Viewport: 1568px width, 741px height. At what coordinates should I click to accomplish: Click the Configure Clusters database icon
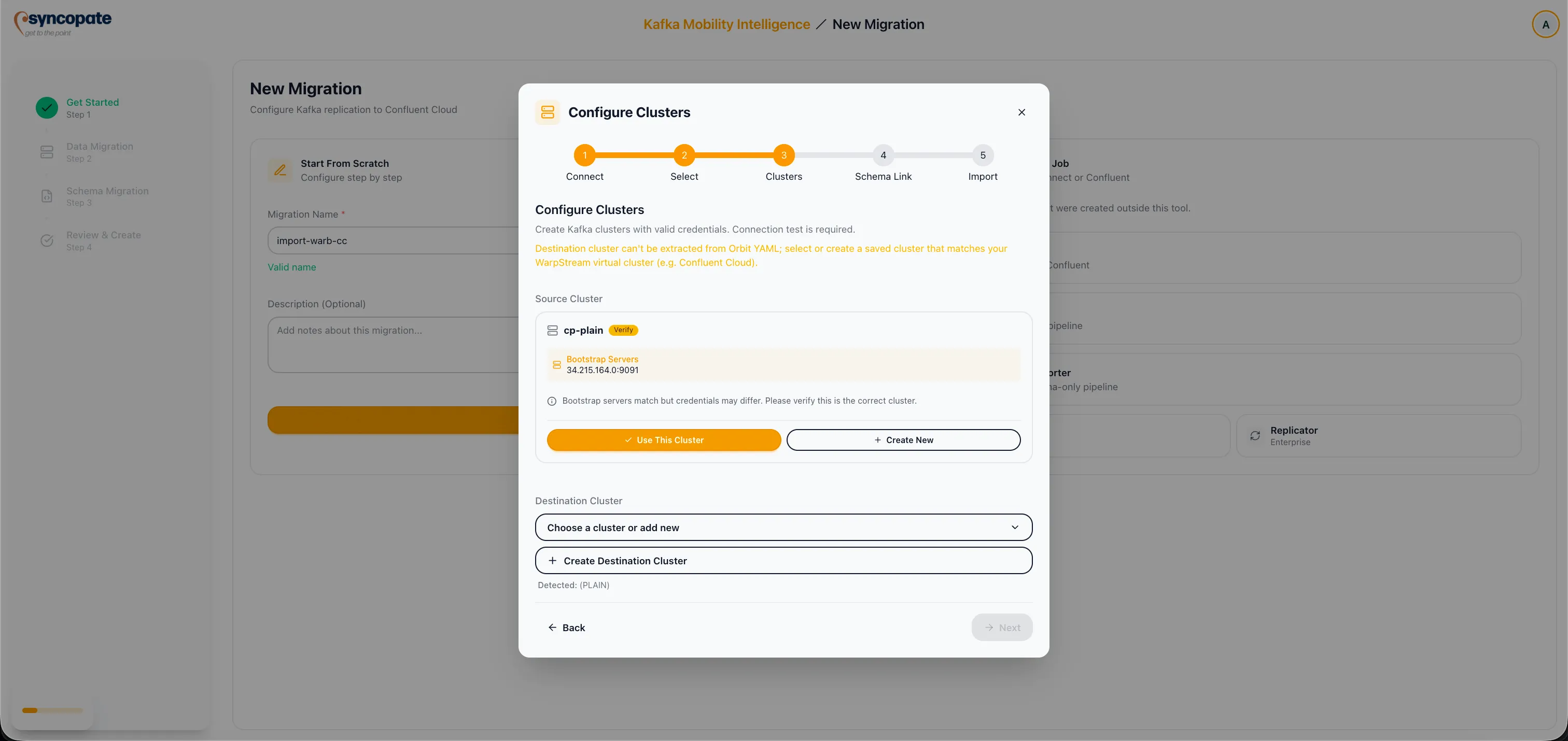click(x=547, y=112)
